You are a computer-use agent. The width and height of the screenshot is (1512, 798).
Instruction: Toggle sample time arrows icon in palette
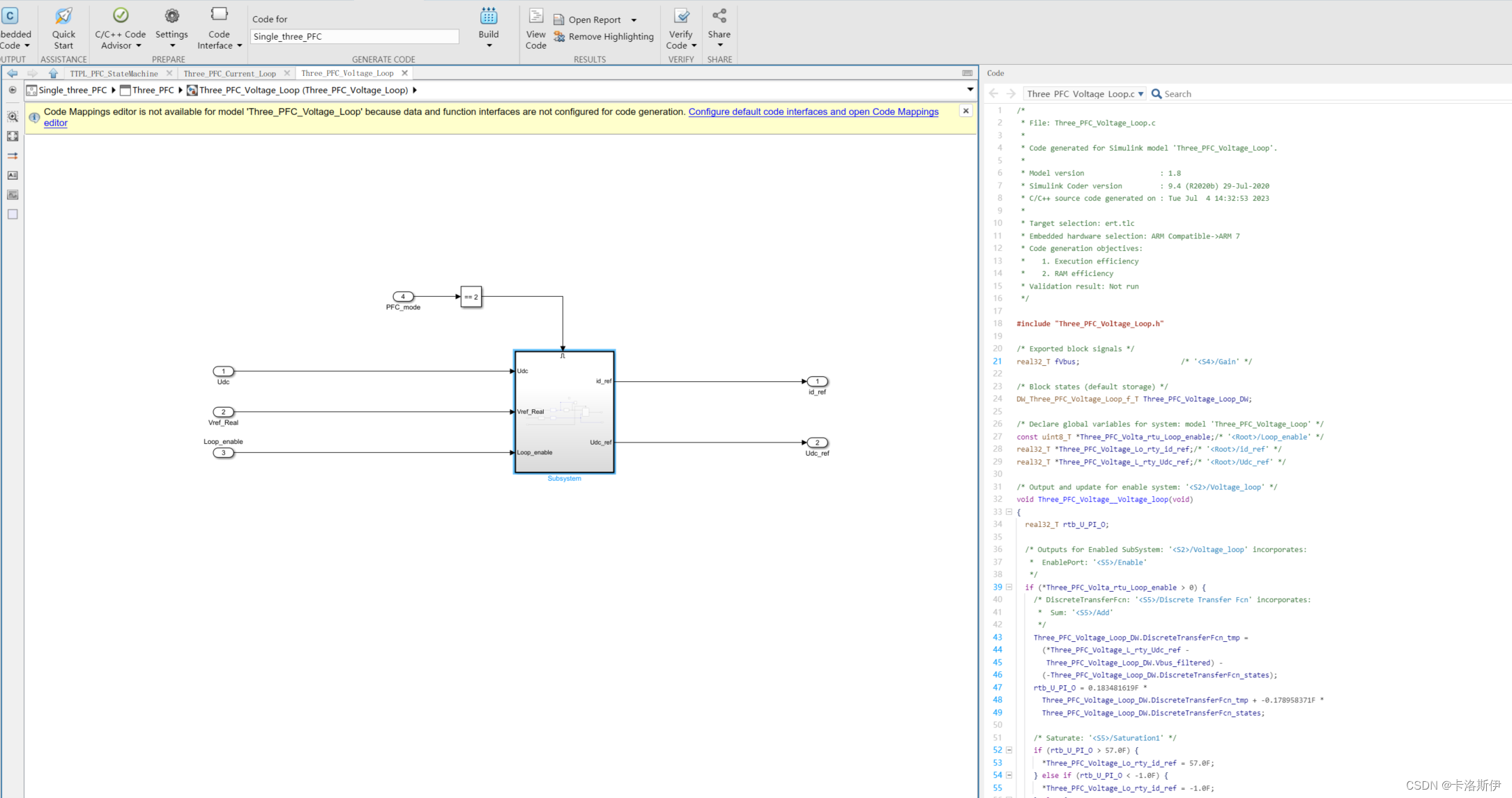13,156
